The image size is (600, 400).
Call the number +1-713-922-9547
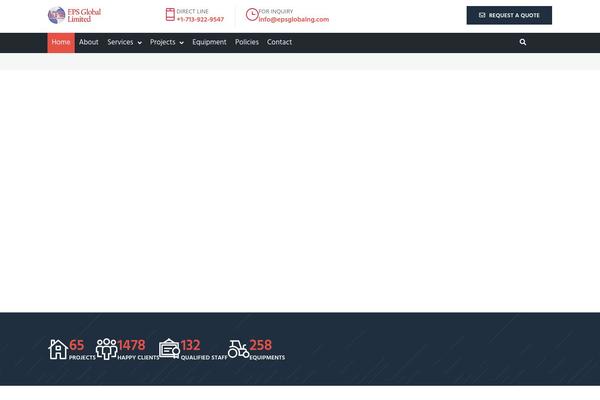[200, 20]
